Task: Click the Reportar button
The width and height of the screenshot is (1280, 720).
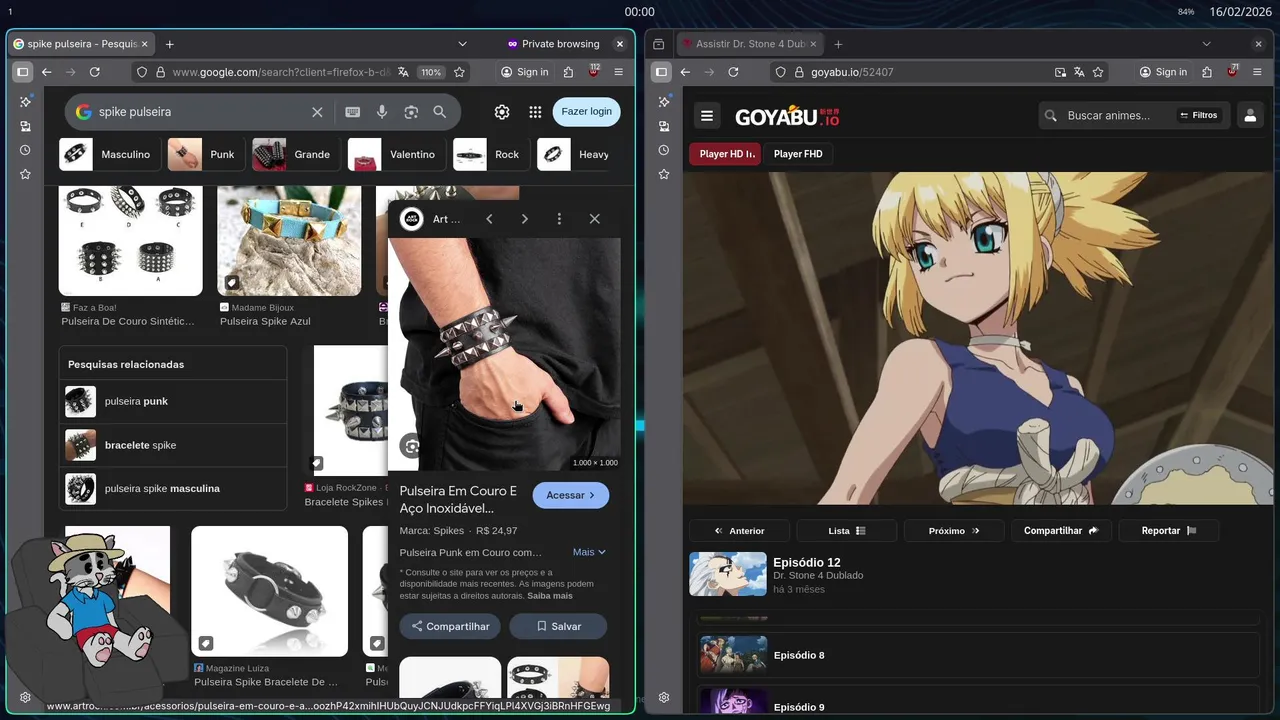Action: click(1169, 531)
